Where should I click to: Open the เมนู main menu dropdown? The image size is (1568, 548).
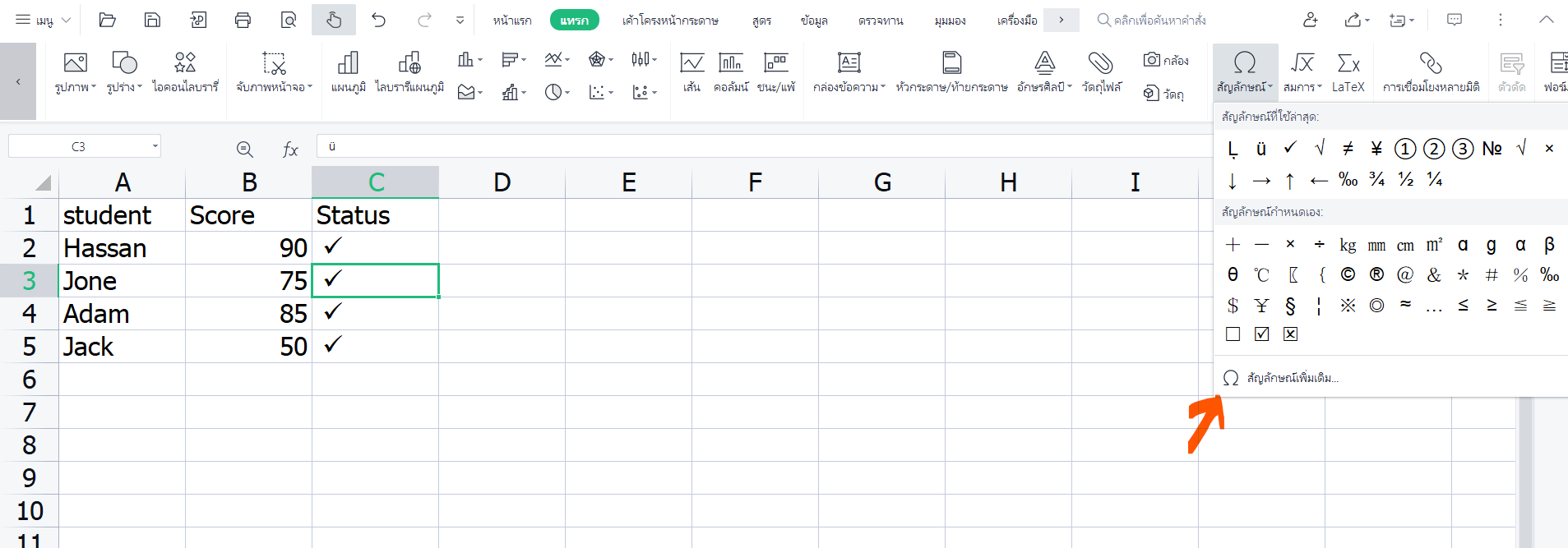(44, 20)
